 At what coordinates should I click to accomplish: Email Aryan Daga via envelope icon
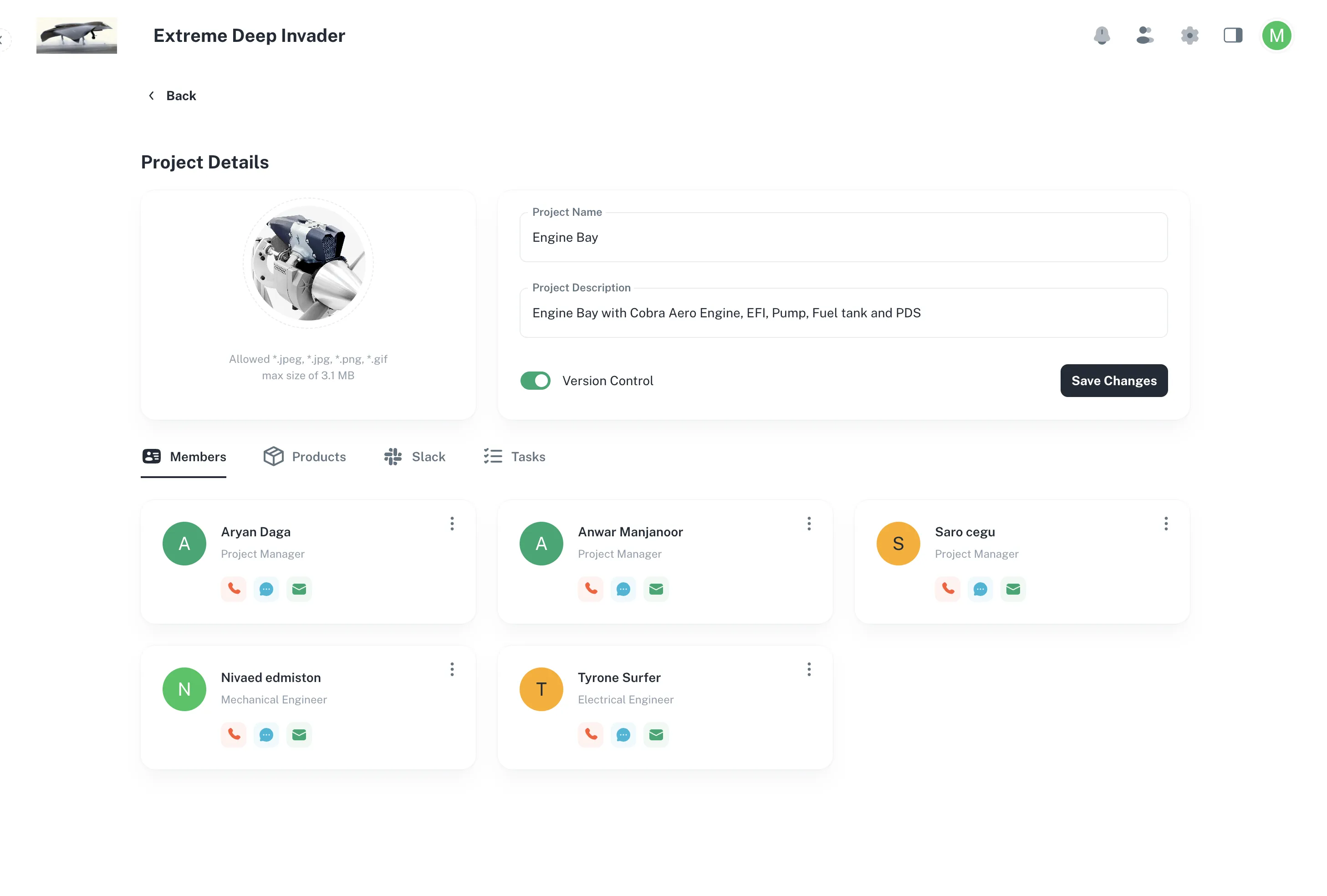pyautogui.click(x=299, y=588)
